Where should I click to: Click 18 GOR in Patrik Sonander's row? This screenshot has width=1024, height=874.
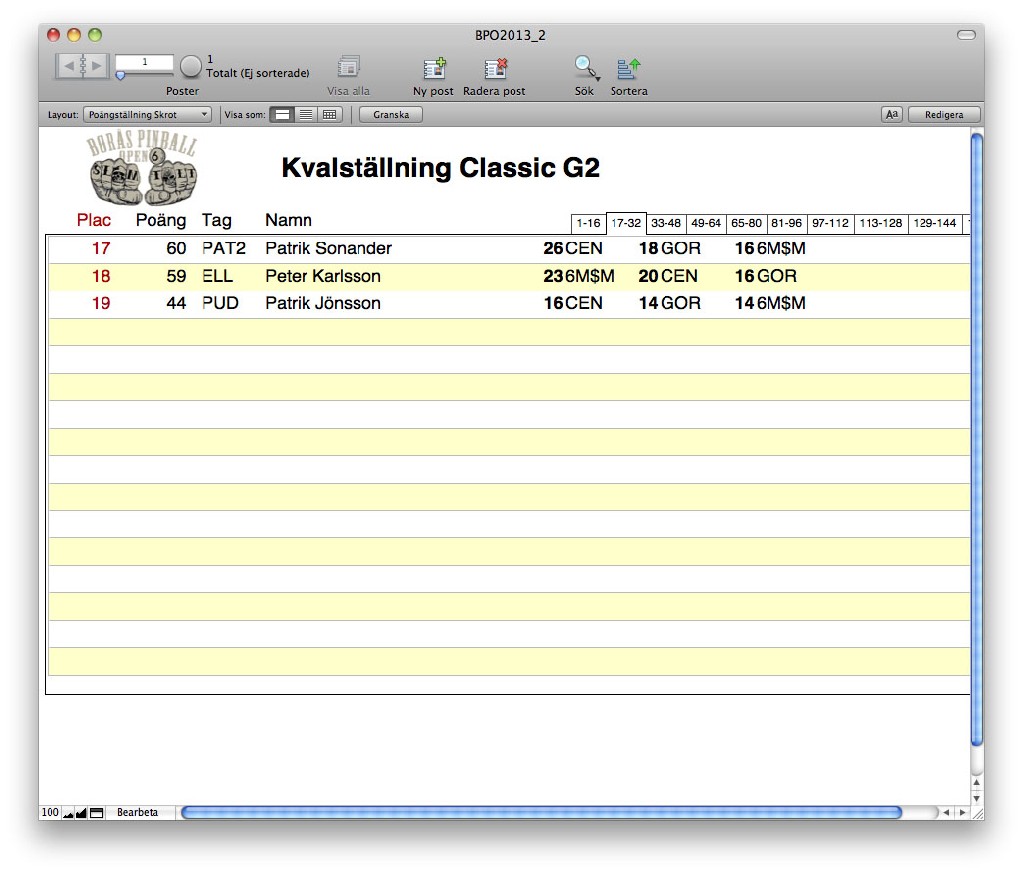pyautogui.click(x=669, y=248)
